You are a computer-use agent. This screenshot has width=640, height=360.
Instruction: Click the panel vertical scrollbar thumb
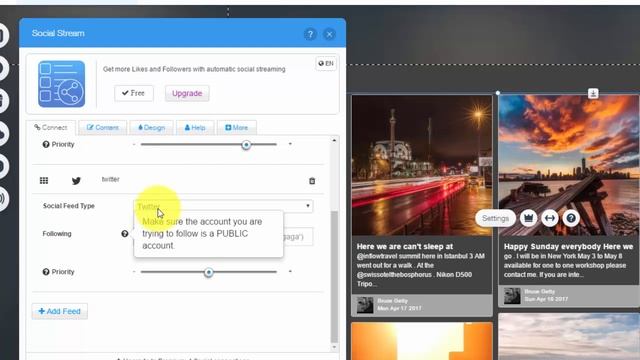(x=334, y=277)
